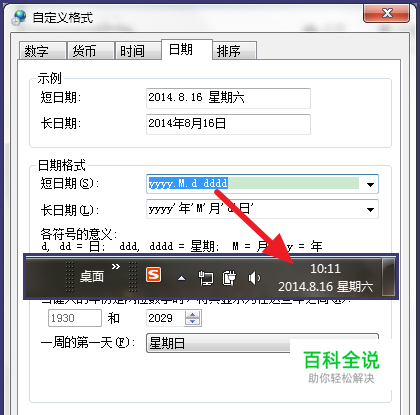
Task: Click the 桌面 toolbar label
Action: click(x=92, y=277)
